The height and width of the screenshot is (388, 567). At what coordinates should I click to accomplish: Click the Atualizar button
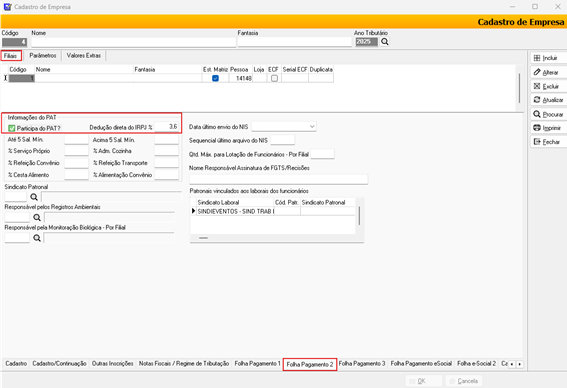548,100
